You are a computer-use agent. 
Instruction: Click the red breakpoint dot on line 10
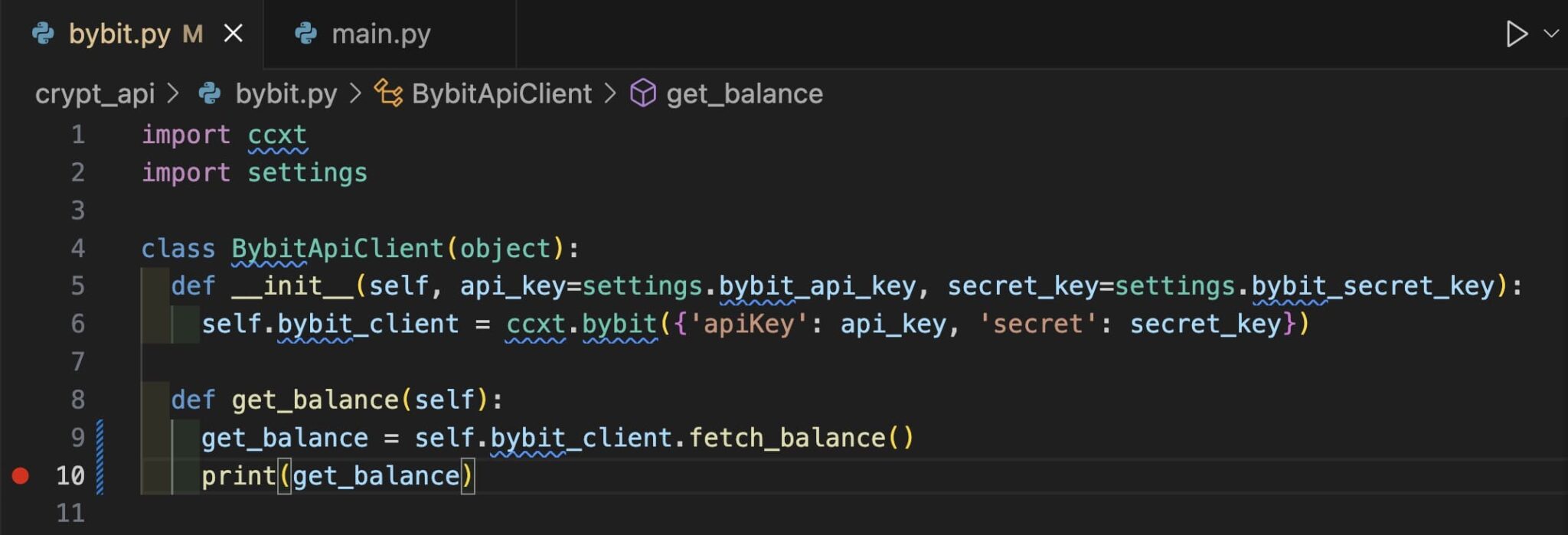21,475
